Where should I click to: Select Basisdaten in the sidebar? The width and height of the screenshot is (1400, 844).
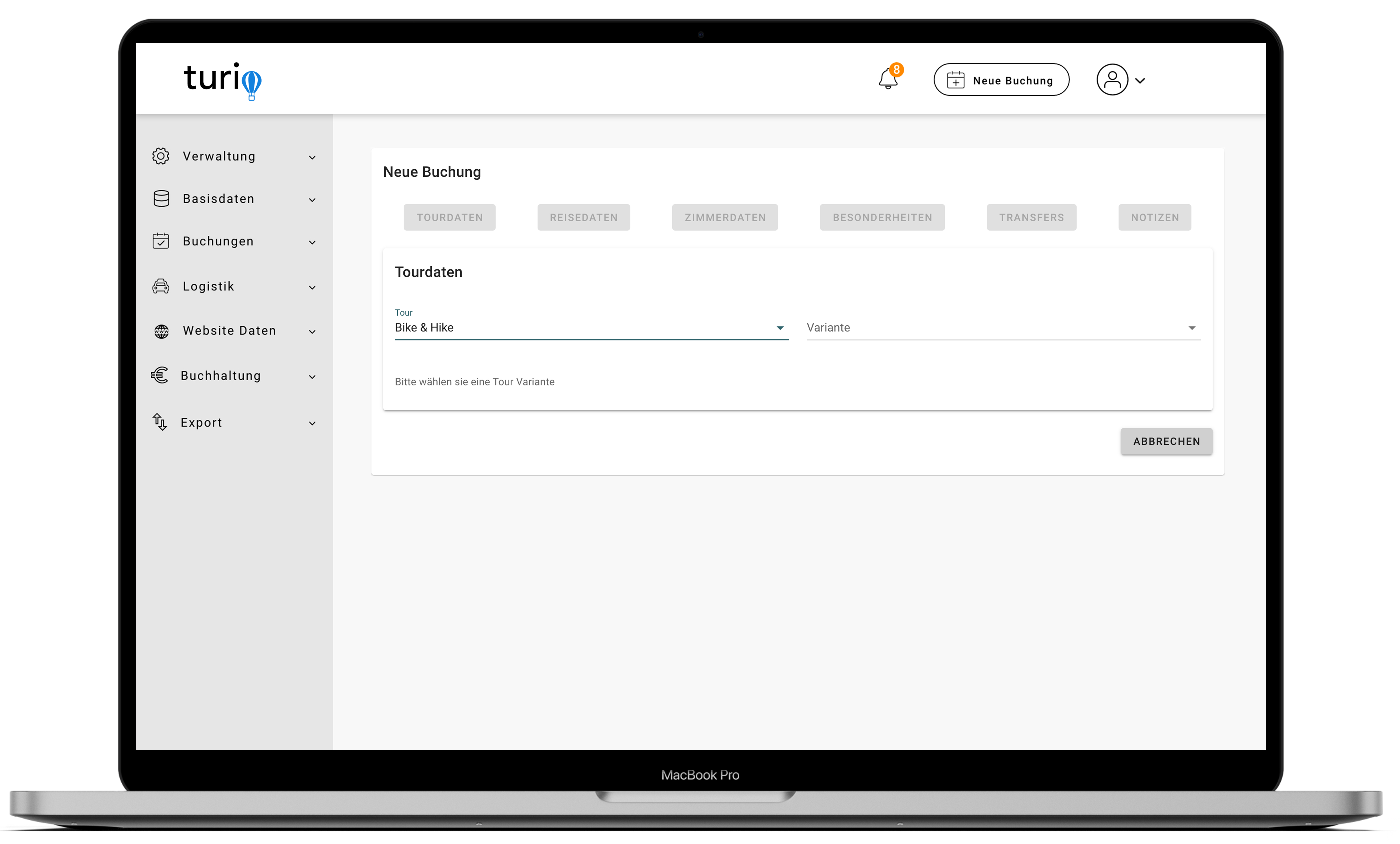tap(219, 199)
